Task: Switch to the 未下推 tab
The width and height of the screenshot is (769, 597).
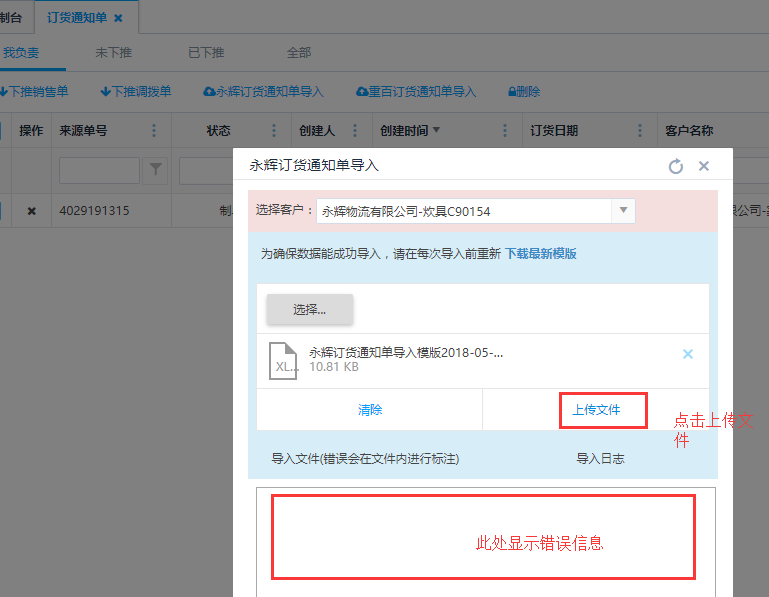Action: click(x=113, y=53)
